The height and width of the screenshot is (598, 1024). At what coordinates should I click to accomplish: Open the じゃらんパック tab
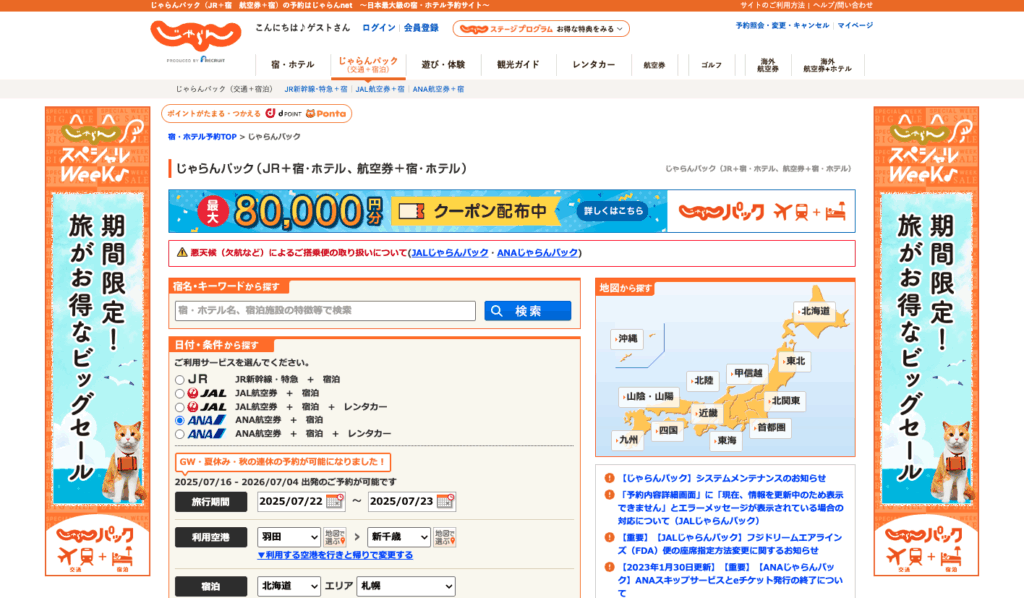(x=368, y=65)
